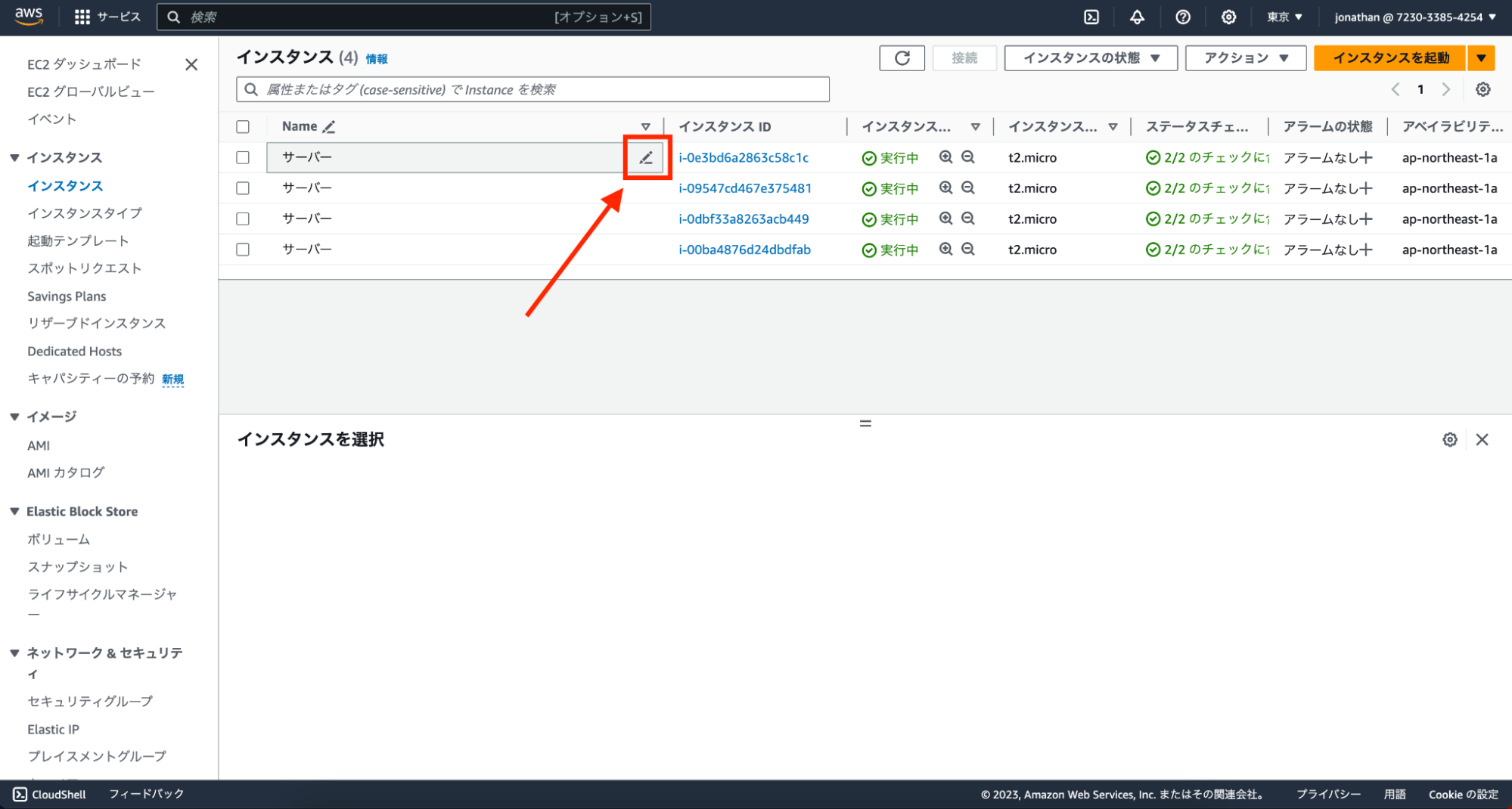Viewport: 1512px width, 809px height.
Task: Edit Name of instance i-0e3bd6a2863c58c1c
Action: point(646,157)
